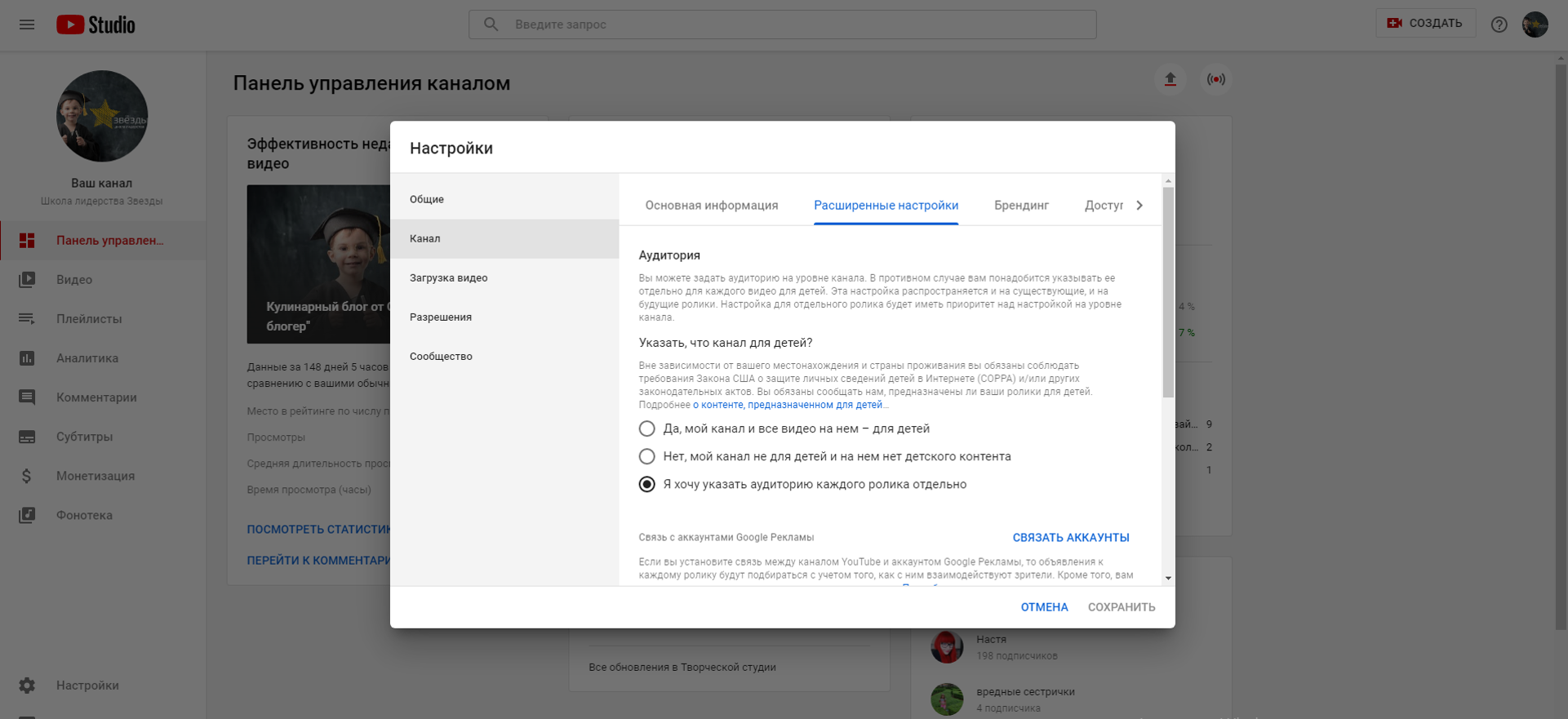Select 'Нет, мой канал не для детей' option
This screenshot has width=1568, height=719.
pyautogui.click(x=646, y=456)
